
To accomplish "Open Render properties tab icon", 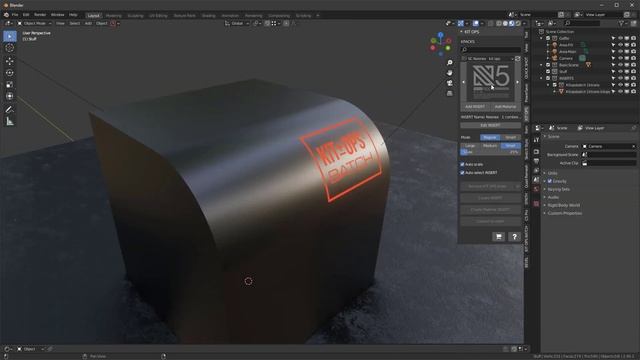I will pyautogui.click(x=536, y=151).
